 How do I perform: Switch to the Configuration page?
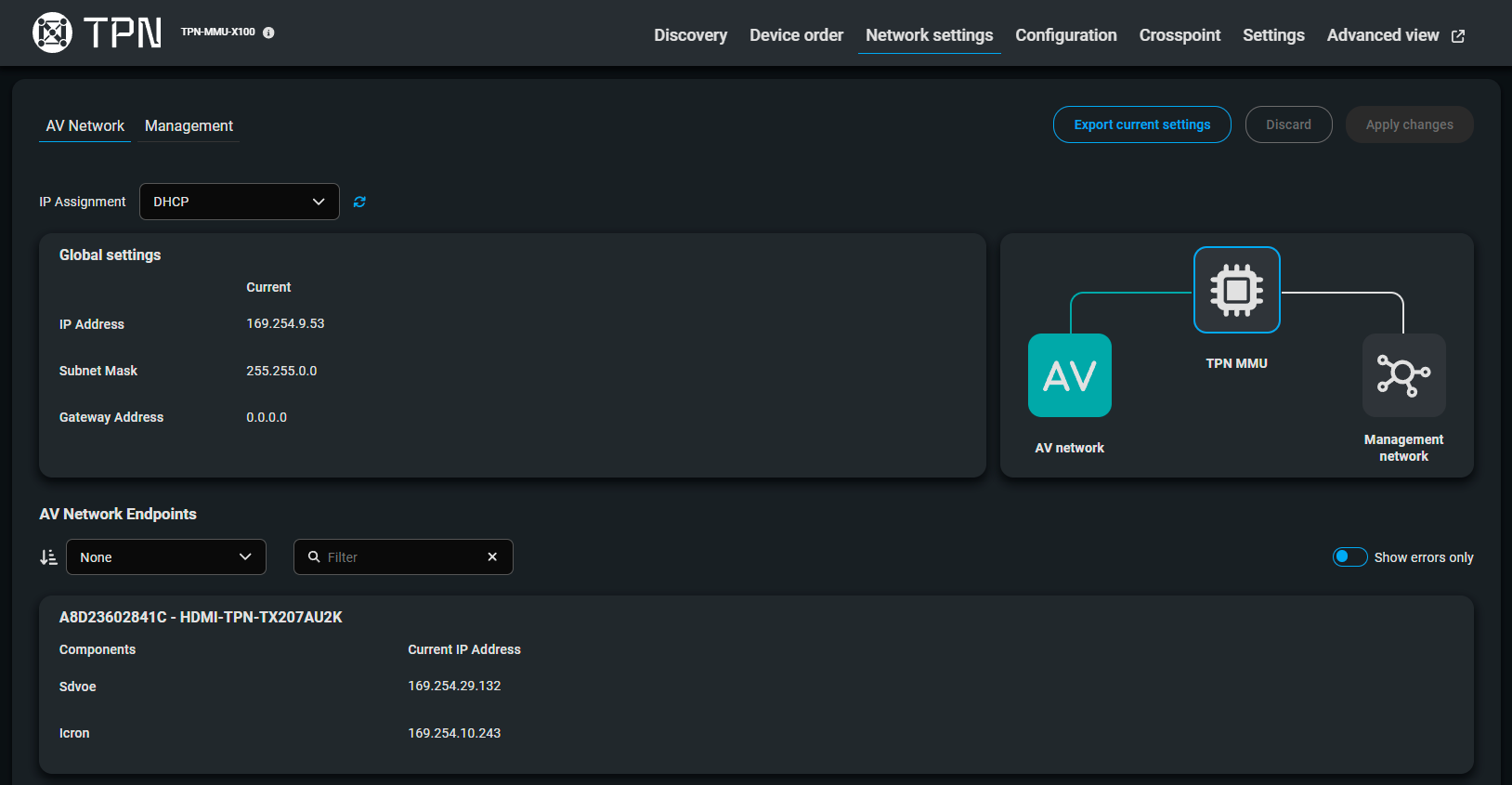[1066, 35]
